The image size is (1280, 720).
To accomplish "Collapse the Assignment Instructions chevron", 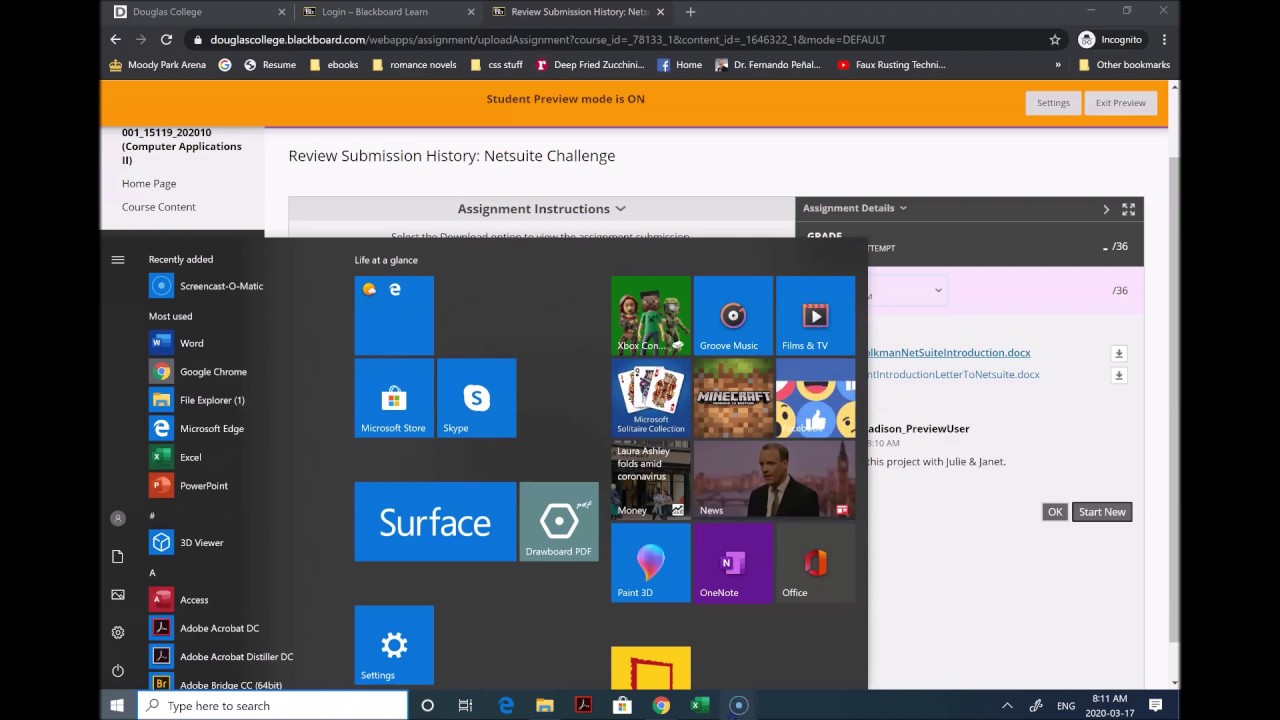I will pyautogui.click(x=620, y=209).
